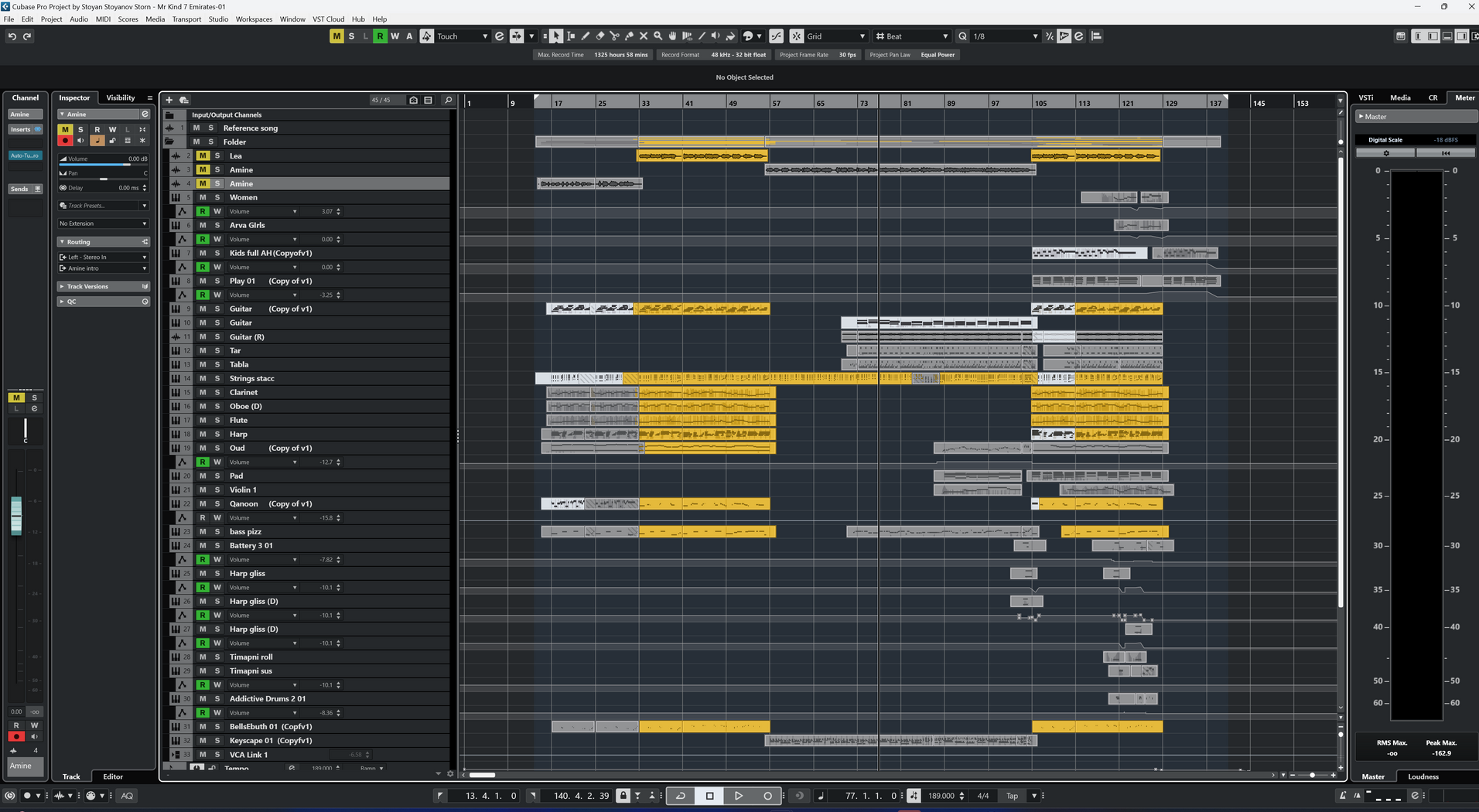Select the Mute tool in toolbar
The image size is (1479, 812).
point(643,36)
